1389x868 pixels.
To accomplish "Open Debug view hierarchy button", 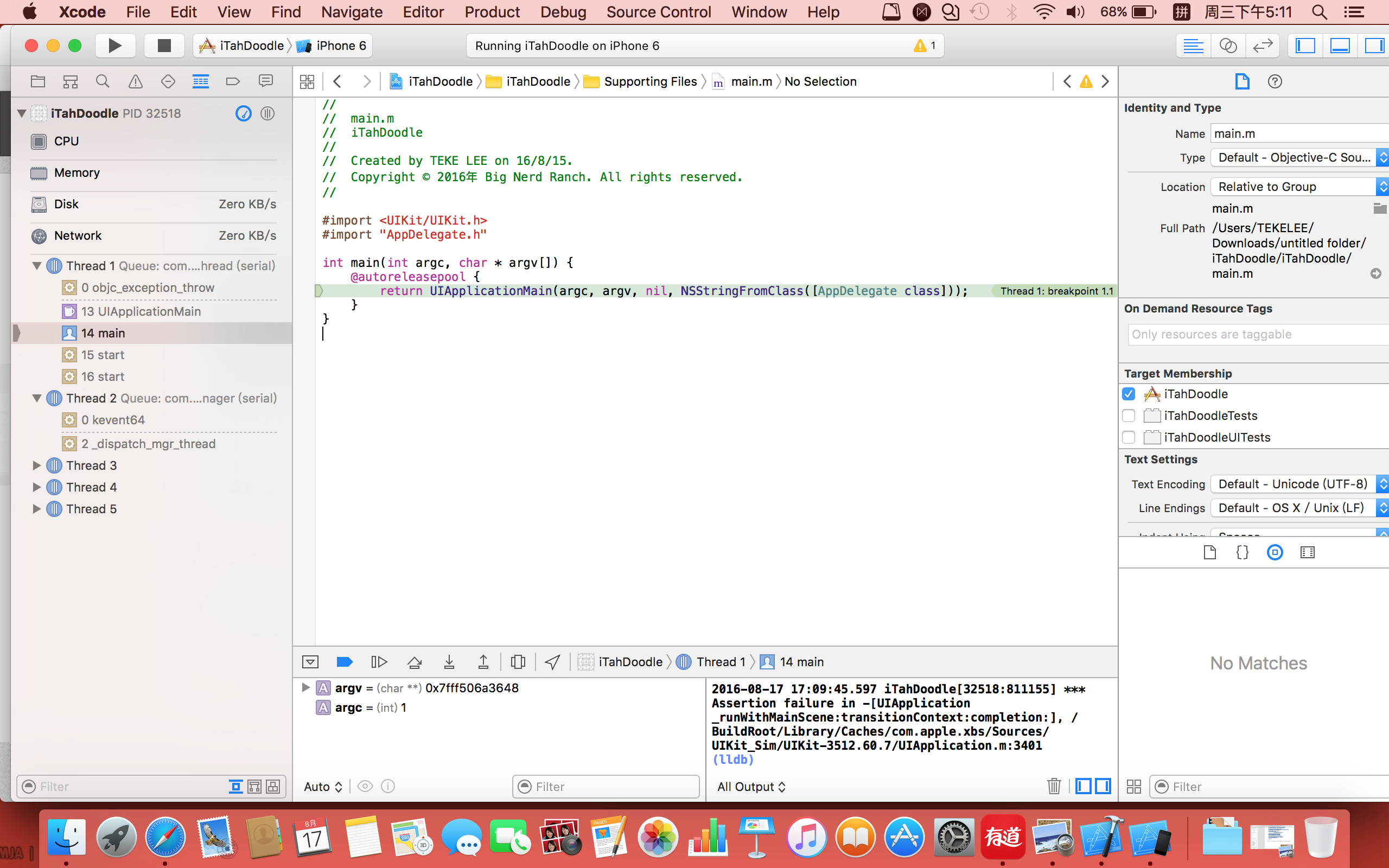I will (x=518, y=662).
